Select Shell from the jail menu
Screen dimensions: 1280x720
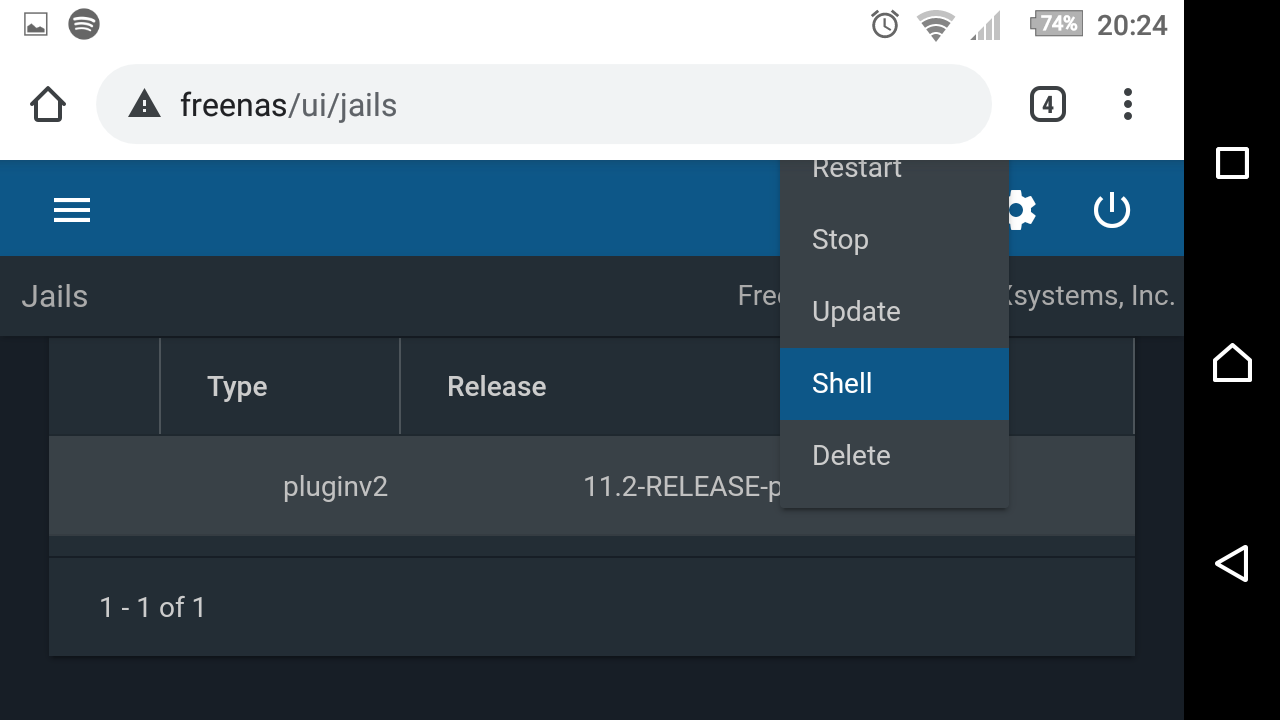[894, 384]
